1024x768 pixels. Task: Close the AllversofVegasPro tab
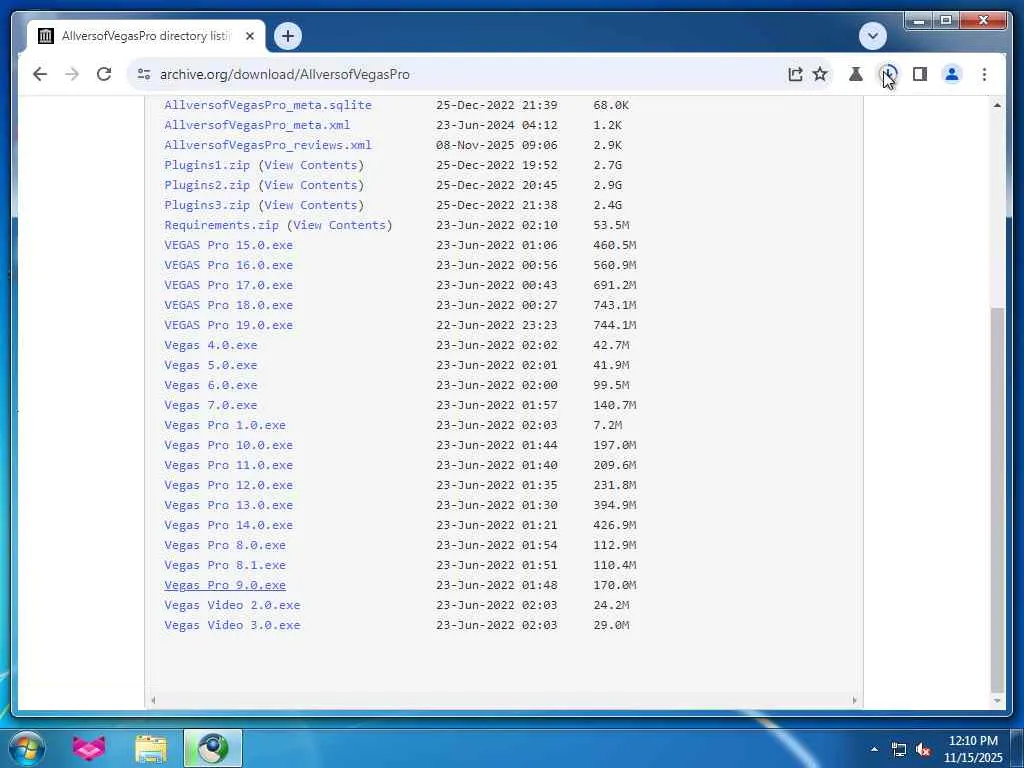pos(249,36)
